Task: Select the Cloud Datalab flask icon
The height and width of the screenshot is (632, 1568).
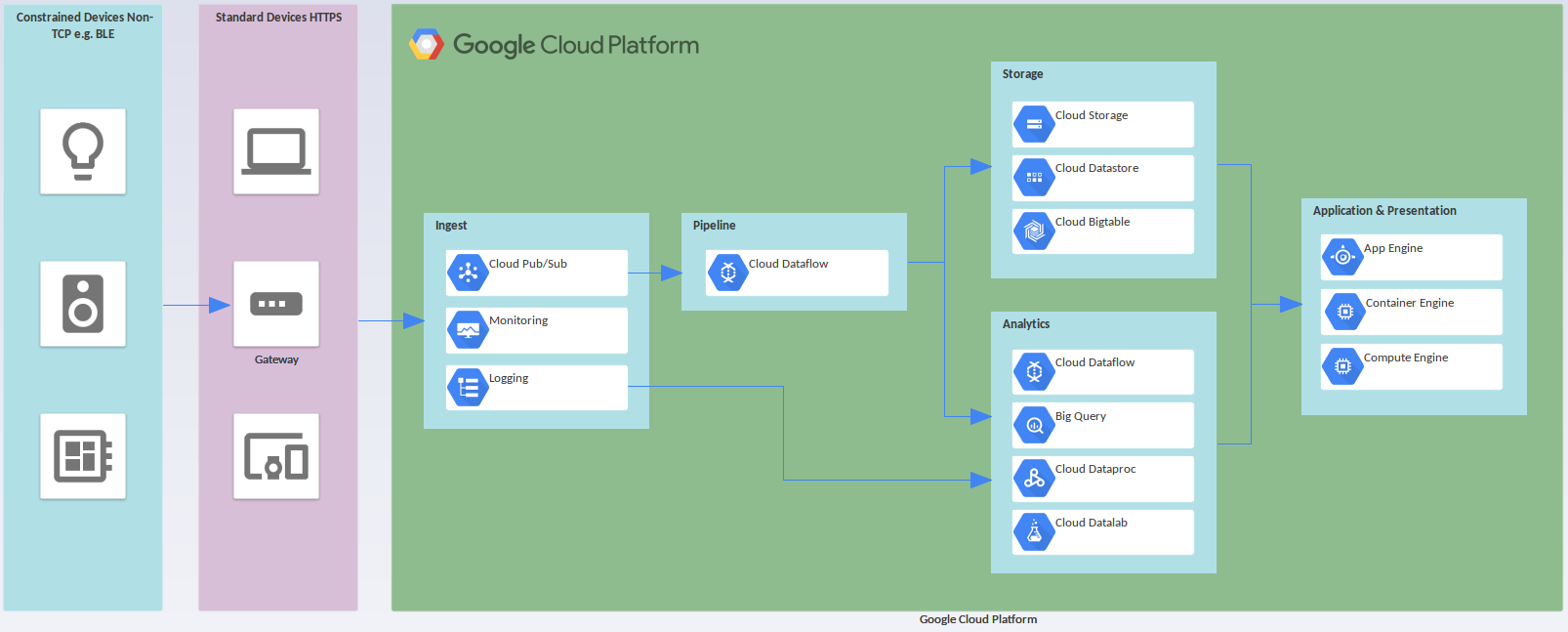Action: (x=1034, y=532)
